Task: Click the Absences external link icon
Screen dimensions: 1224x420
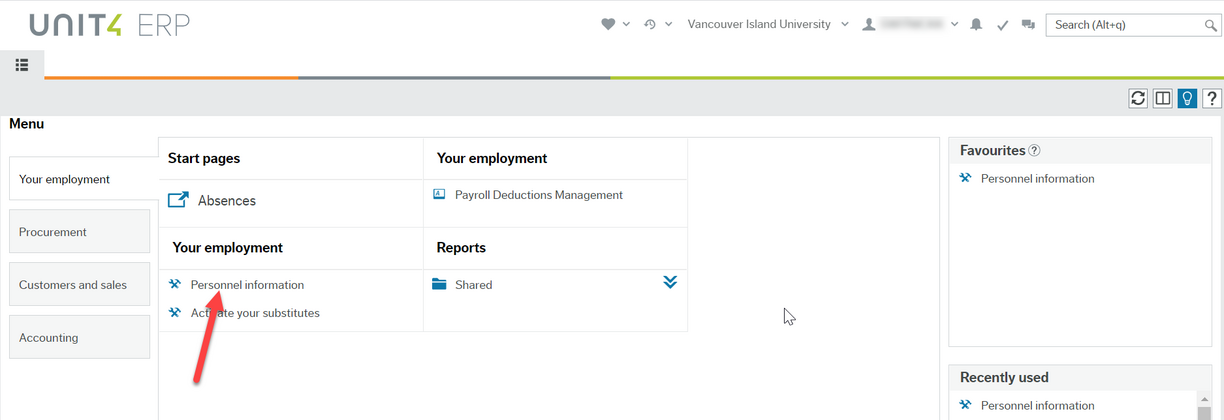Action: coord(178,200)
